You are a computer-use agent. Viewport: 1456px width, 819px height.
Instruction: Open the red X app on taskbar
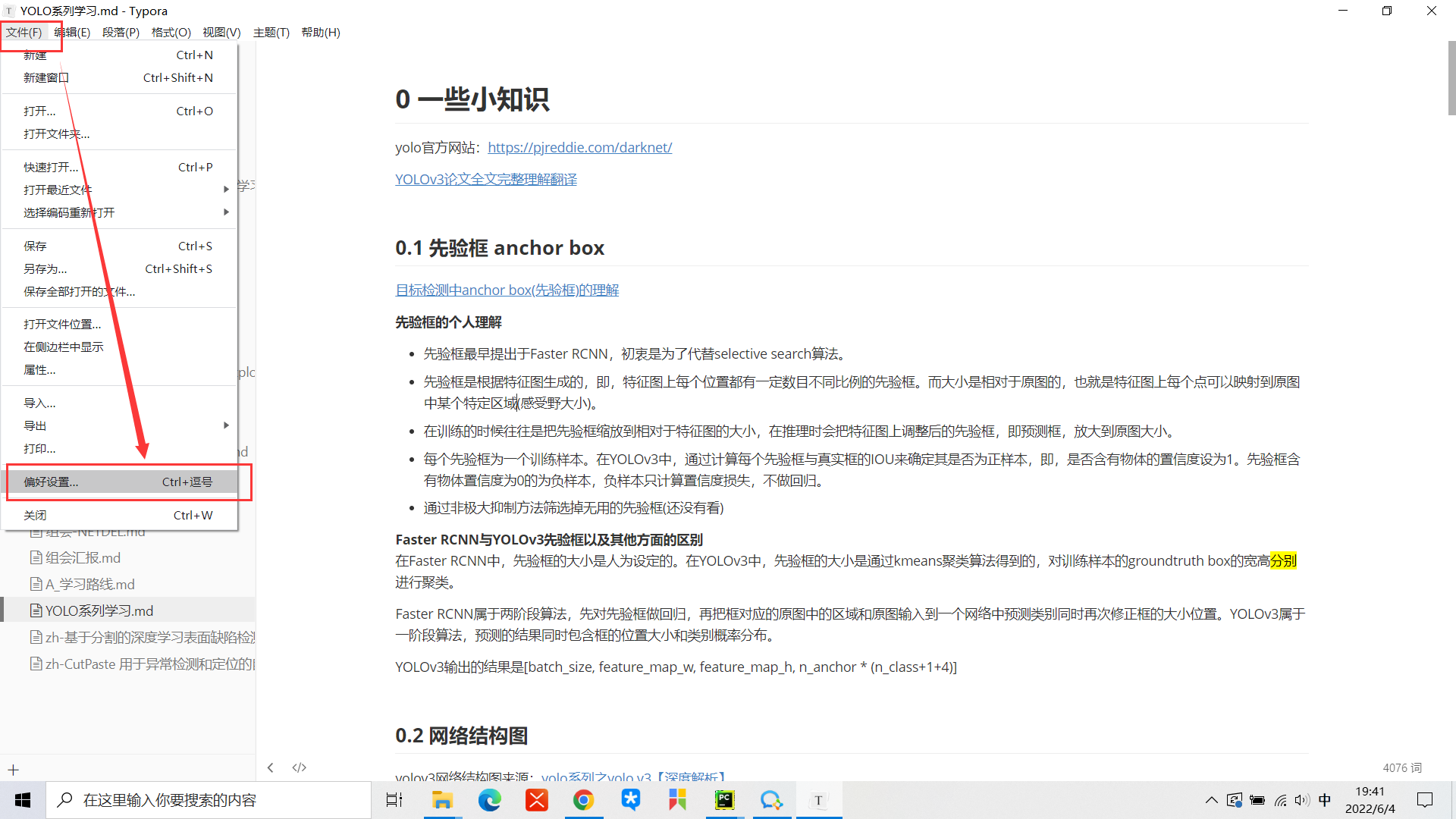(x=537, y=800)
